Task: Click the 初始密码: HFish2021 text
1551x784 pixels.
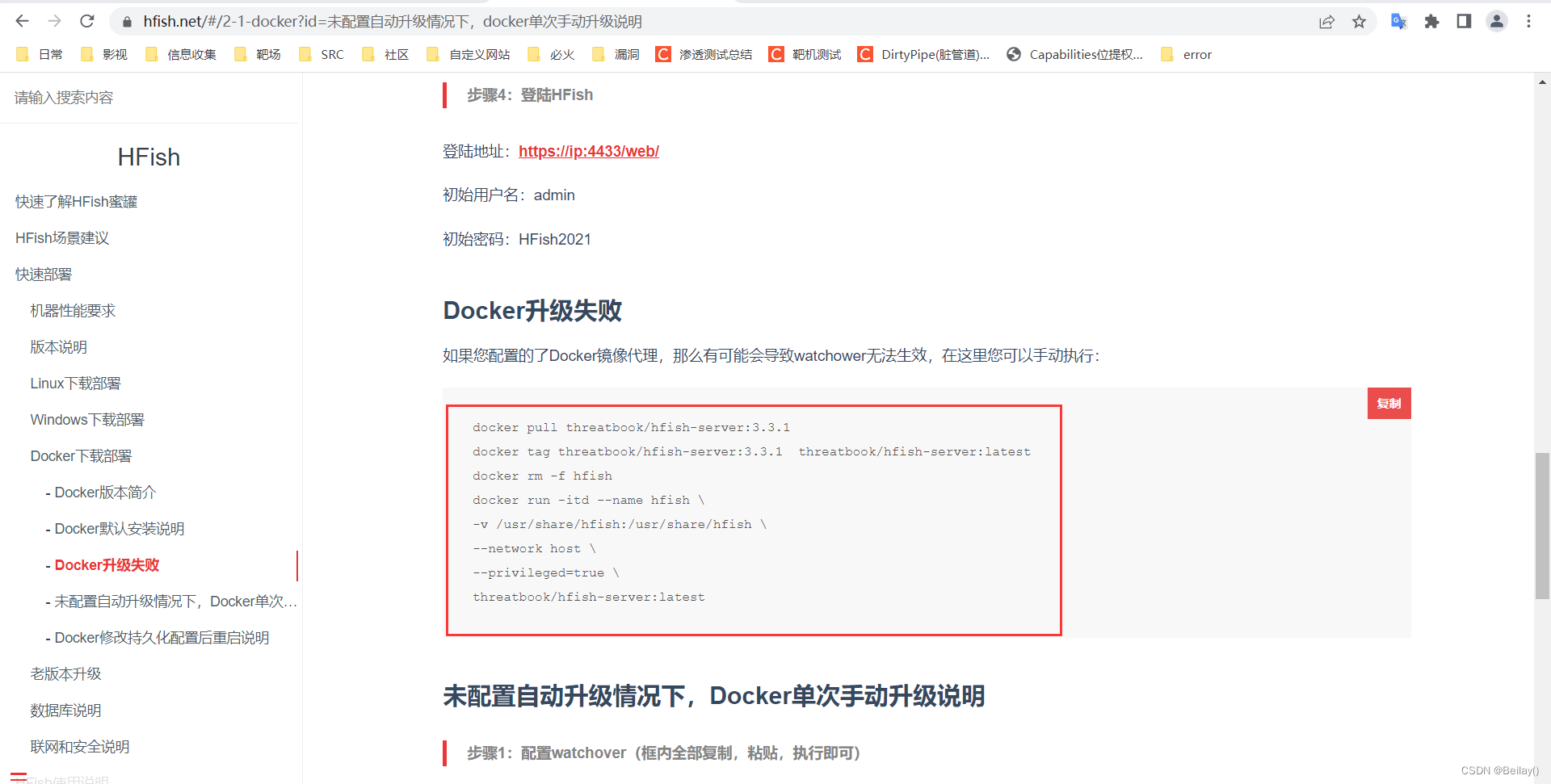Action: coord(517,239)
